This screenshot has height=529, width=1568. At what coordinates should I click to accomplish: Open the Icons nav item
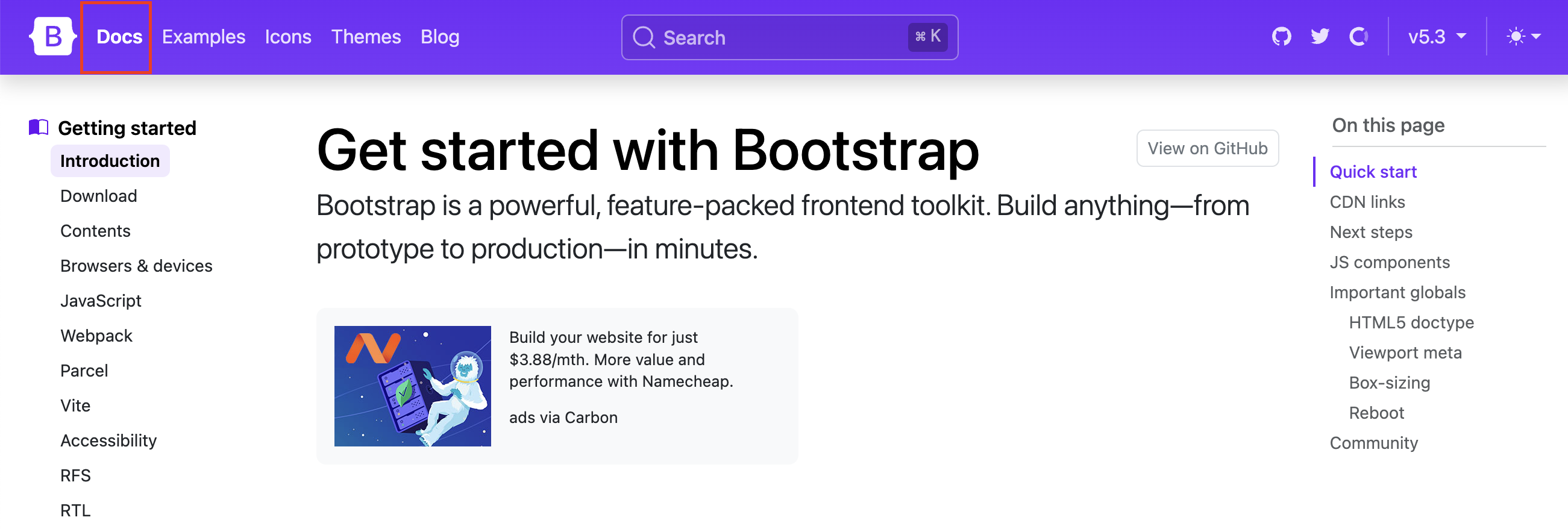tap(288, 37)
